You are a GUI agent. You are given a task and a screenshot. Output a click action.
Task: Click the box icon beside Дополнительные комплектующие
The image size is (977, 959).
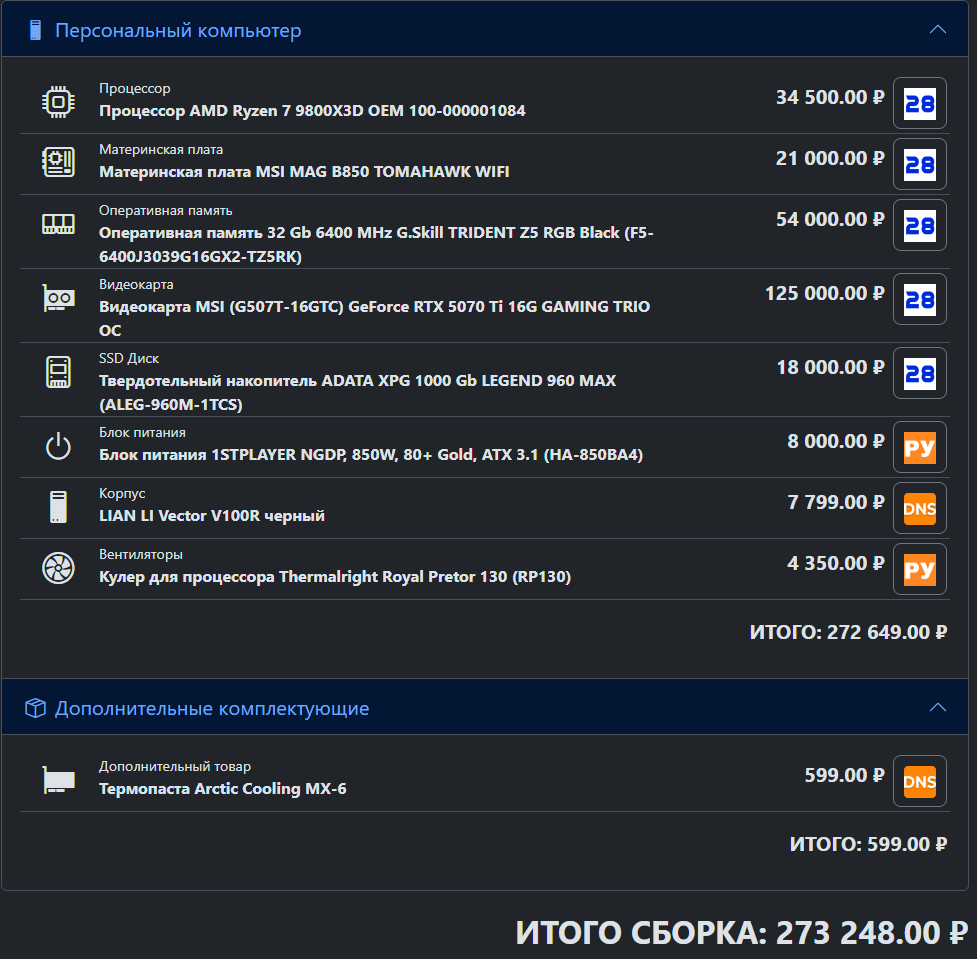pyautogui.click(x=36, y=708)
